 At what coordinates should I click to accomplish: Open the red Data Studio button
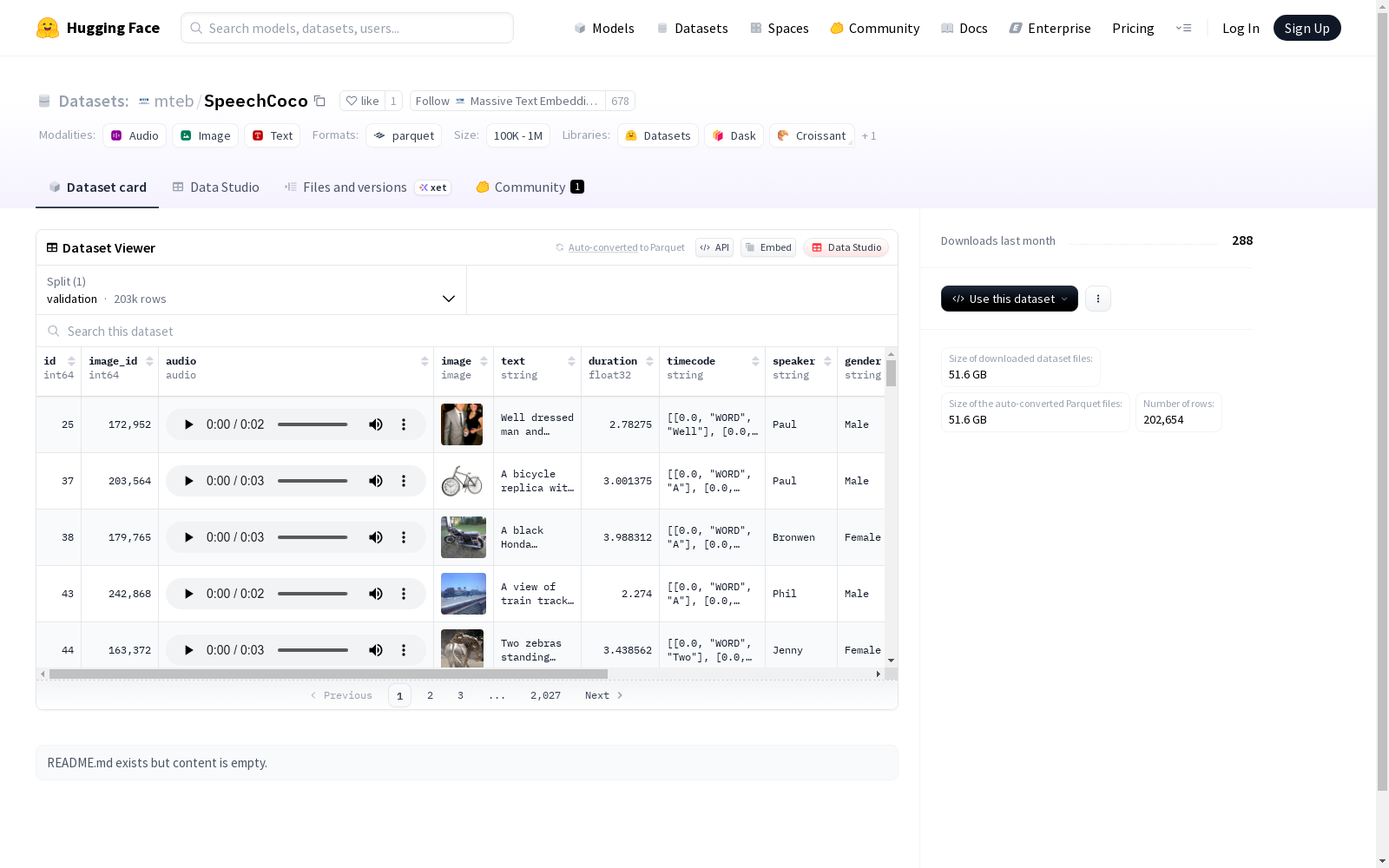(846, 247)
